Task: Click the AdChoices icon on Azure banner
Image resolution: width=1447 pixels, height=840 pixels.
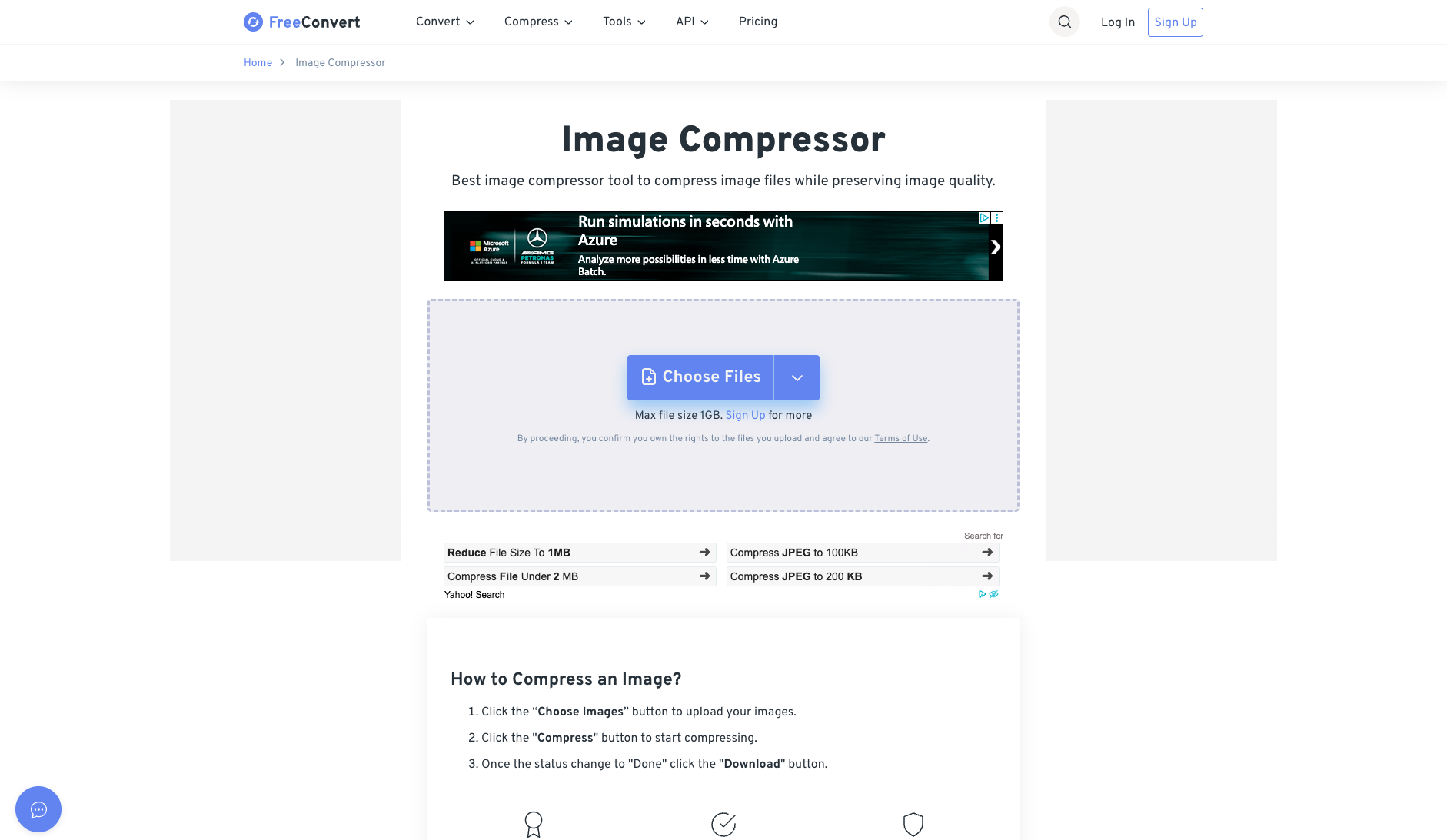Action: [x=984, y=218]
